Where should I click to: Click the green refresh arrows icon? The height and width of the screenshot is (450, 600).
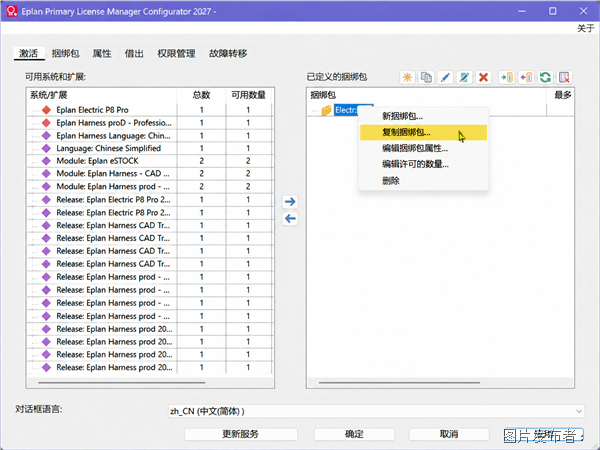[x=545, y=77]
